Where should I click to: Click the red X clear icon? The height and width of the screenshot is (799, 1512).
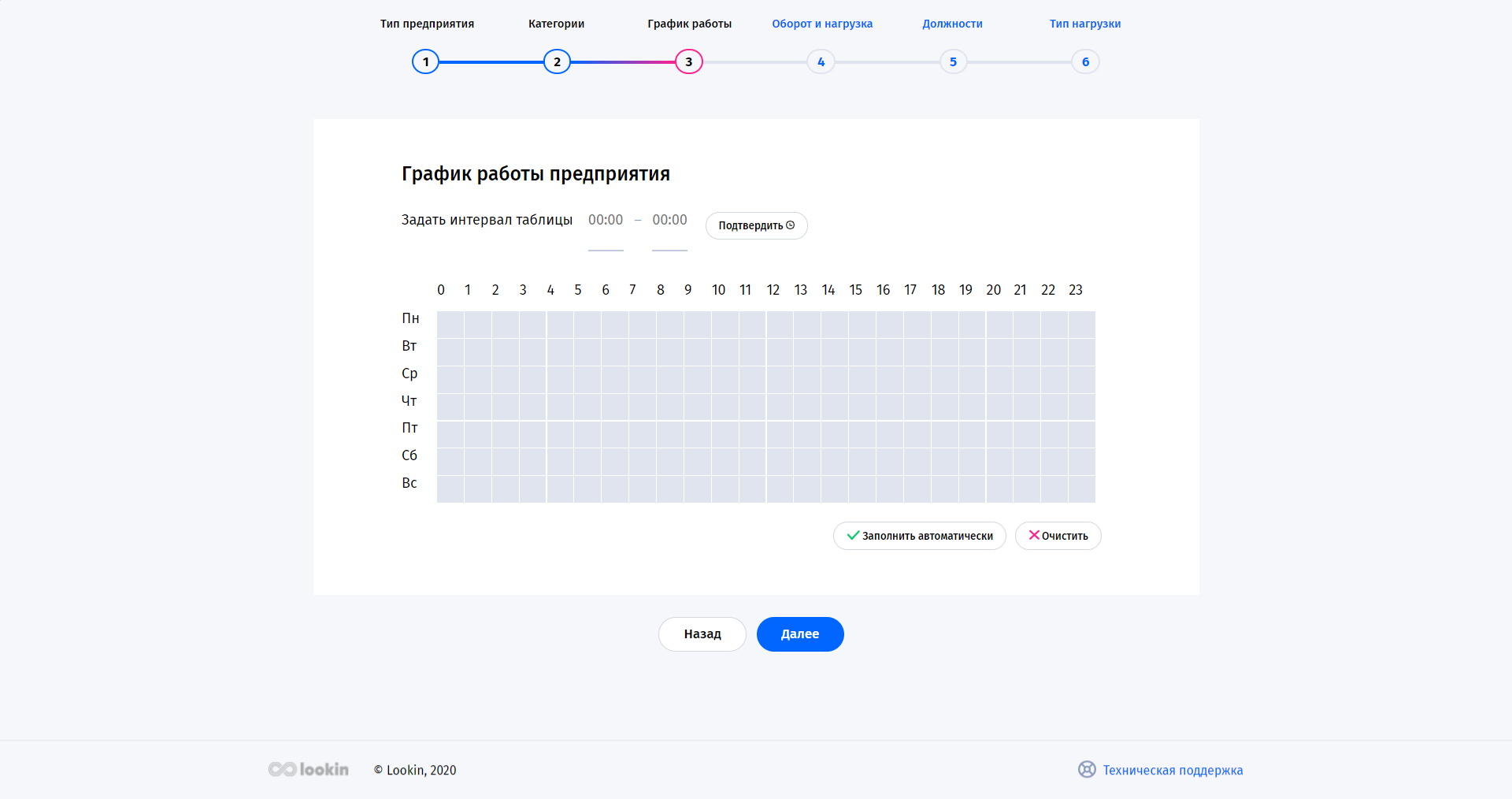[x=1034, y=535]
